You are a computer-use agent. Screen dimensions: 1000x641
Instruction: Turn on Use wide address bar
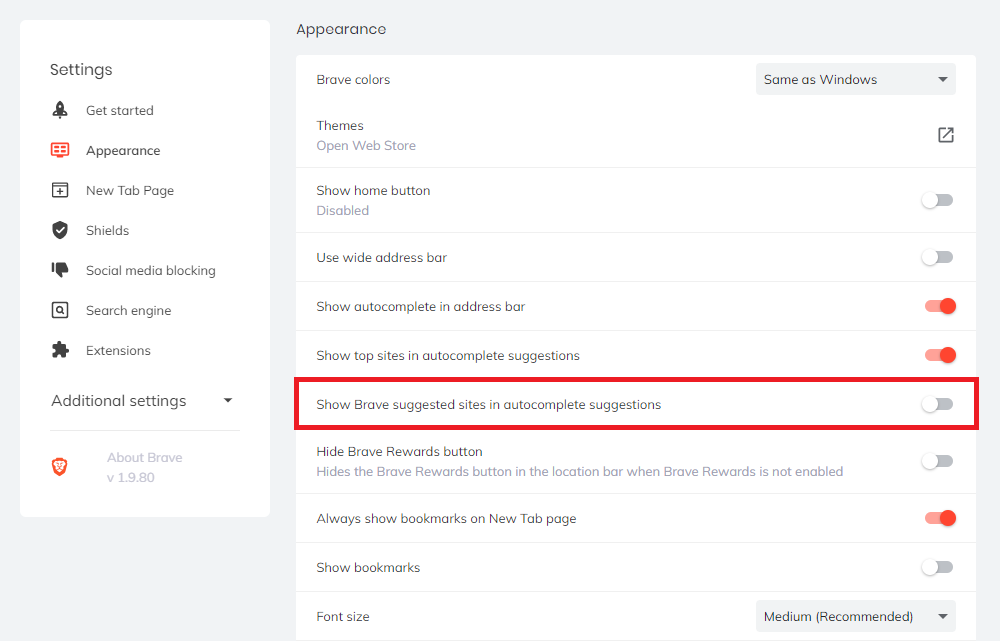(938, 257)
